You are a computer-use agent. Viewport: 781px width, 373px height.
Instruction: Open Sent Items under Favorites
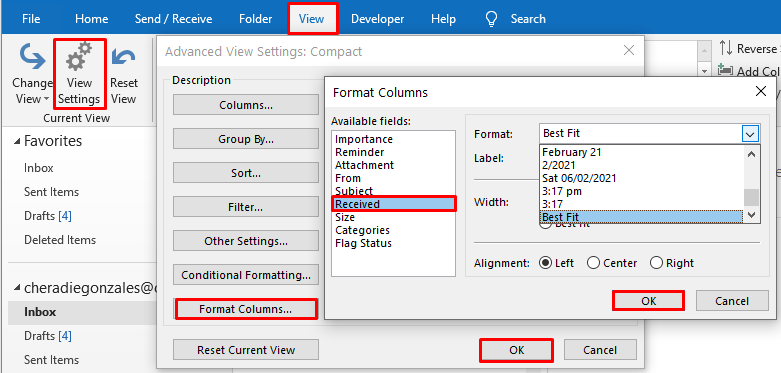point(51,192)
